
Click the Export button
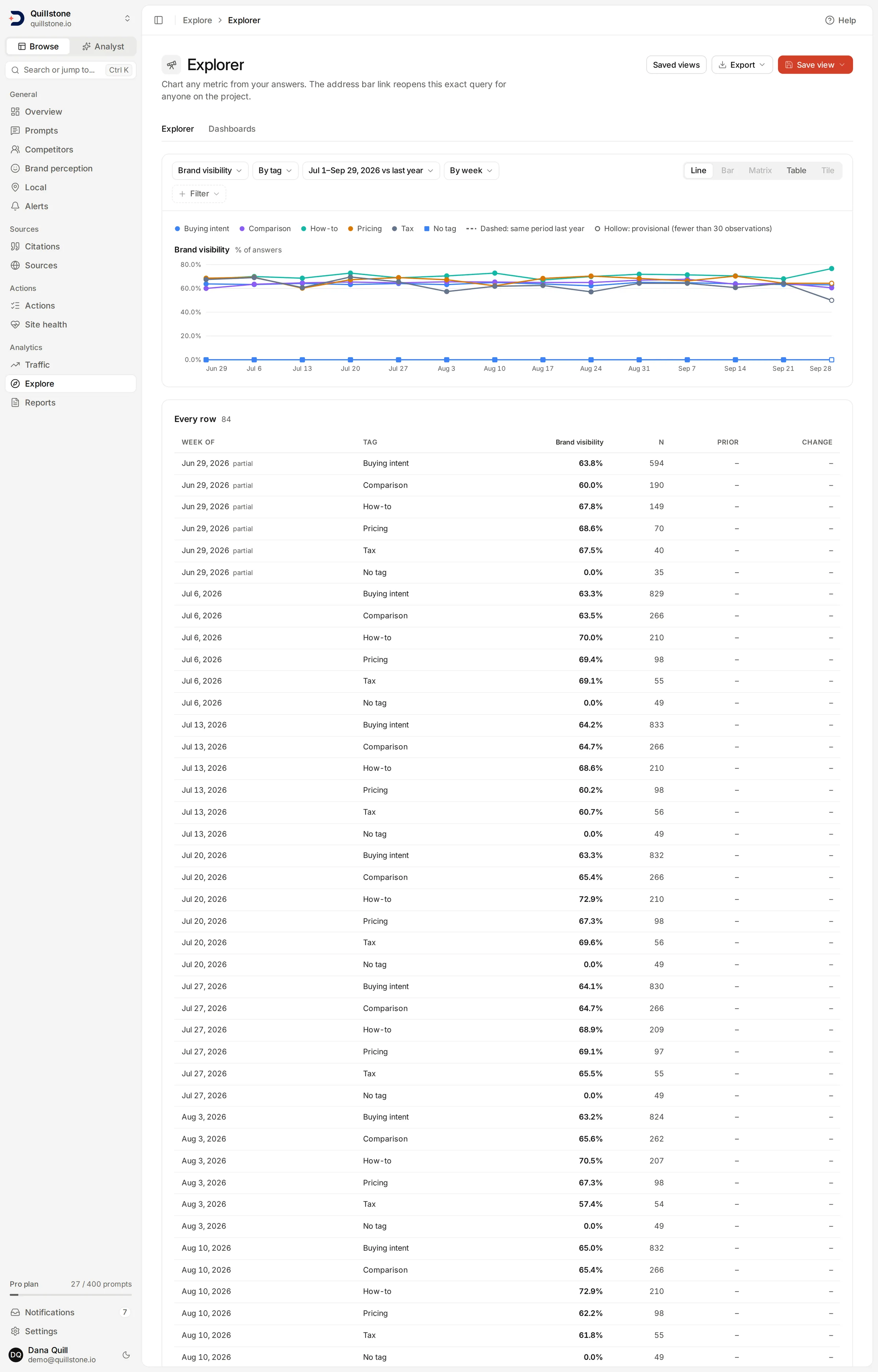point(742,65)
